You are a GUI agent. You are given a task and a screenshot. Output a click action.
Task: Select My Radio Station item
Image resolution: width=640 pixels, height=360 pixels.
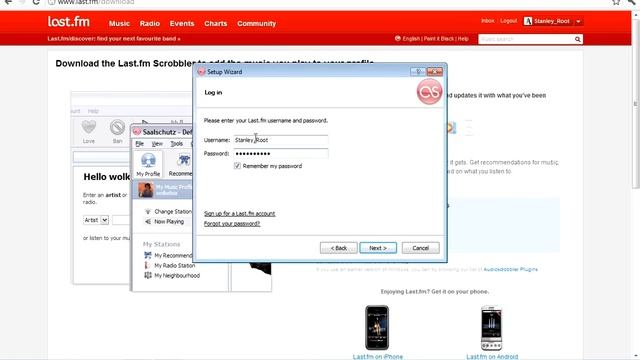tap(169, 265)
